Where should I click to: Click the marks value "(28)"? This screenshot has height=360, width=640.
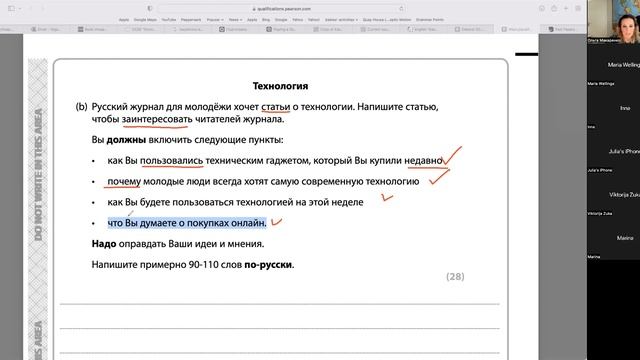455,277
